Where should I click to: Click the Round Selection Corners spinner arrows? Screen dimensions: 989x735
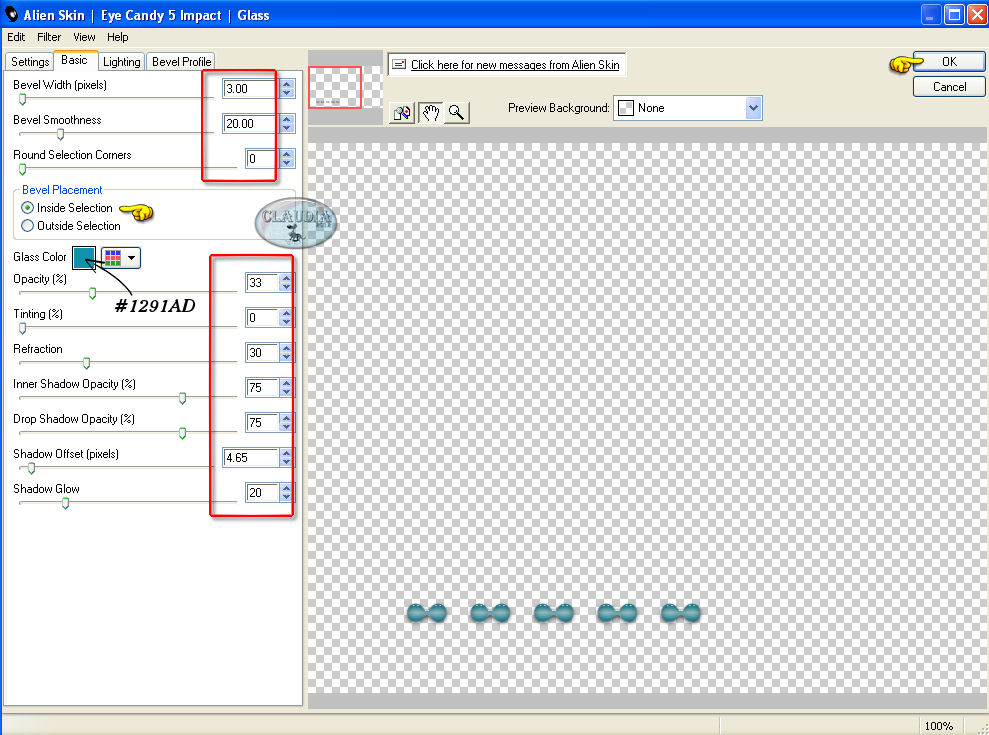(x=287, y=159)
